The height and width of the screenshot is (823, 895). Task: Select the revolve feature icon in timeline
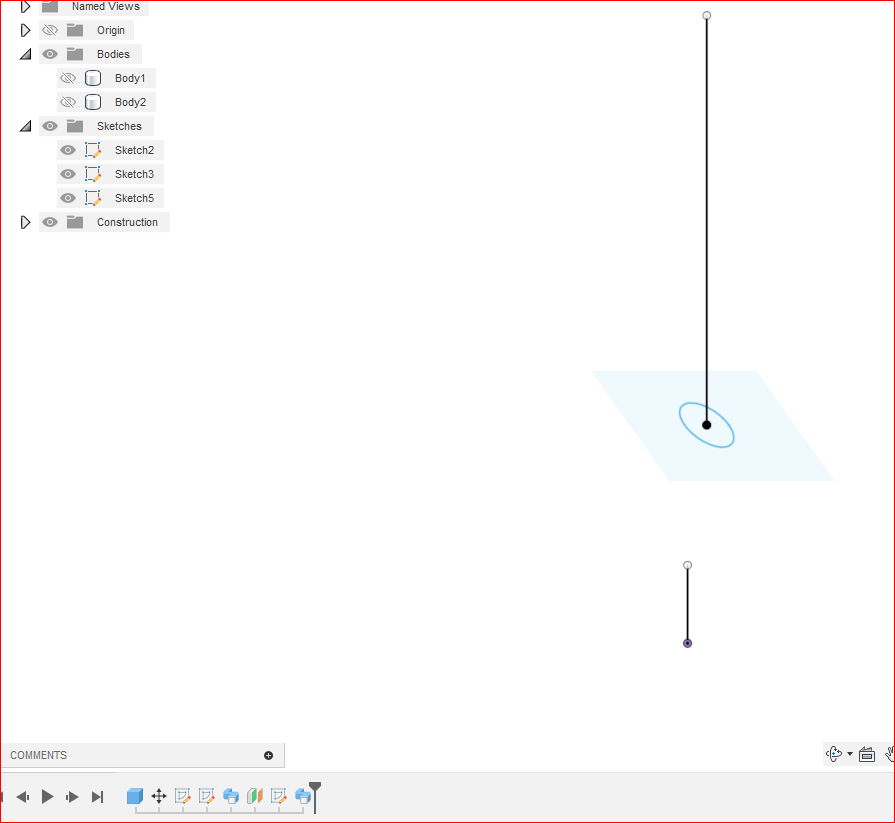[255, 796]
